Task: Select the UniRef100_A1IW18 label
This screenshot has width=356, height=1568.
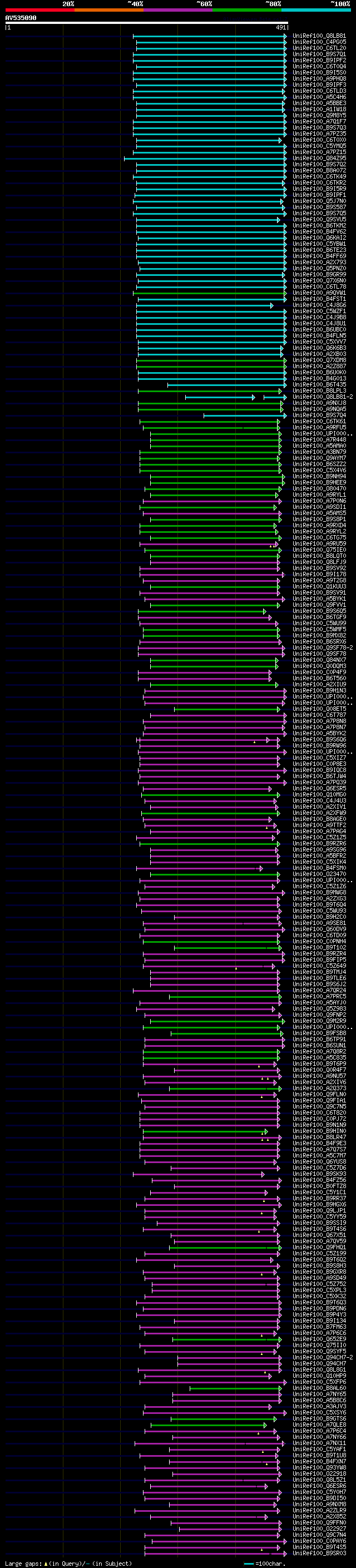Action: 319,109
